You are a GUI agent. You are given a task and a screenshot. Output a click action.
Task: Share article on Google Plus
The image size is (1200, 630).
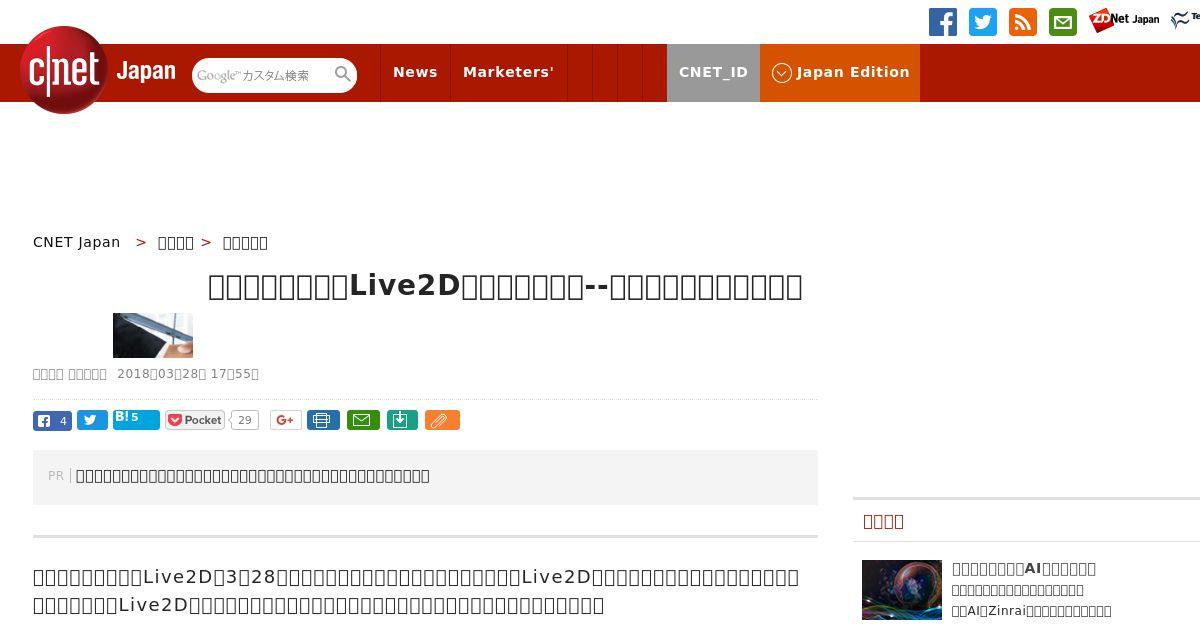point(286,420)
